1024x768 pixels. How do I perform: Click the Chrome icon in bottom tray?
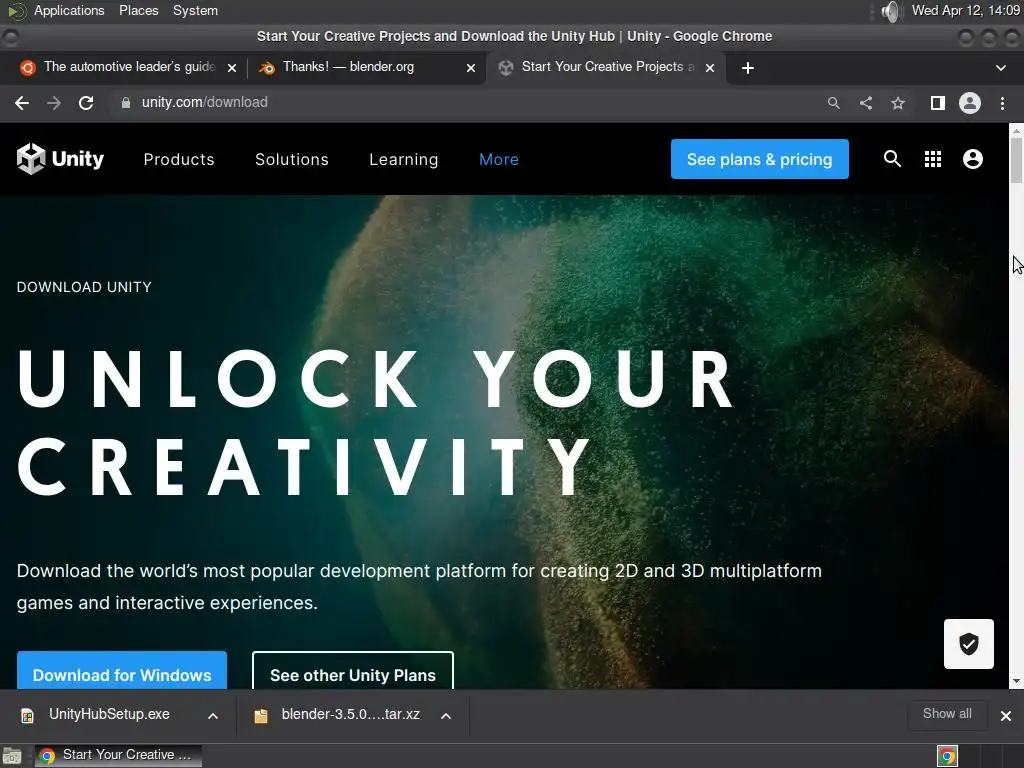(947, 756)
